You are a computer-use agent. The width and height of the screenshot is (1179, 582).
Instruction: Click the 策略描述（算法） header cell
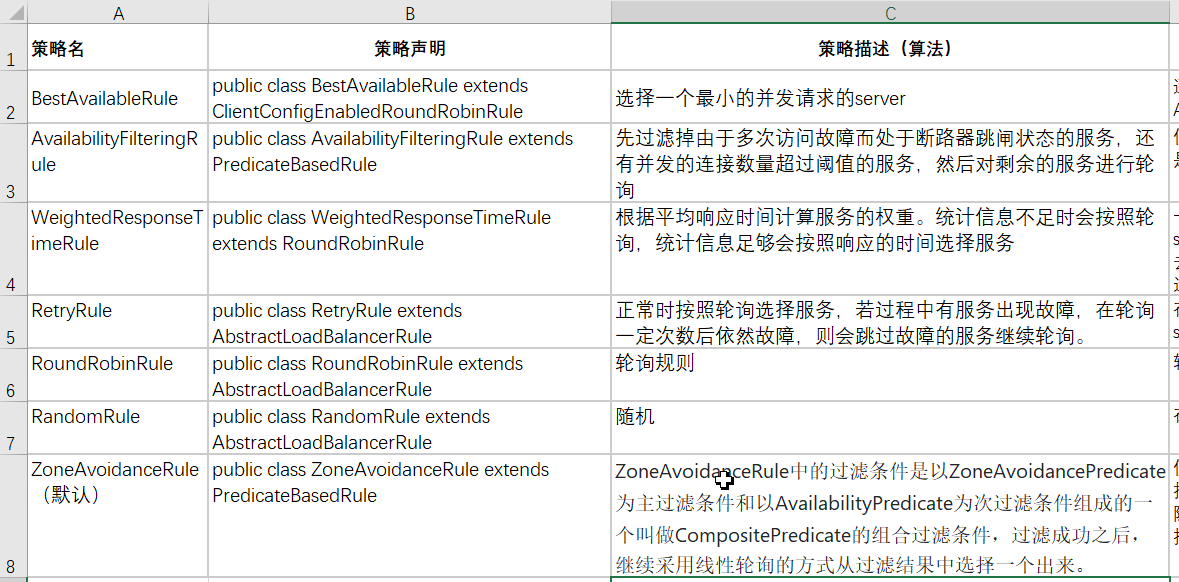(889, 48)
